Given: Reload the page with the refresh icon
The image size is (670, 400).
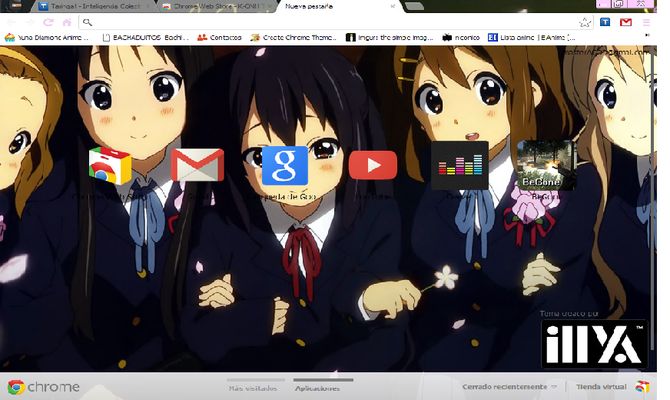Looking at the screenshot, I should 48,22.
